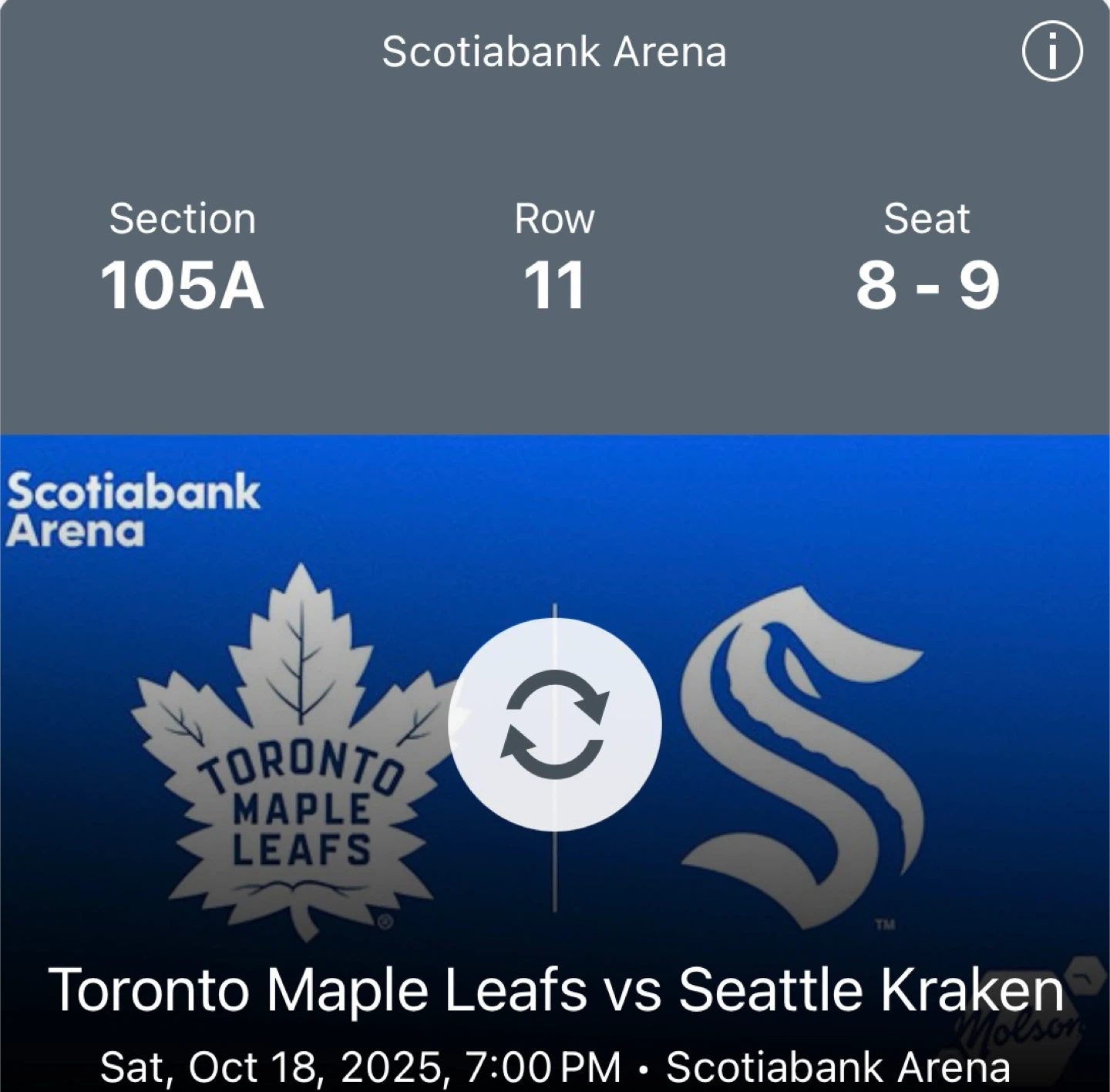Select the Scotiabank Arena header title
This screenshot has width=1110, height=1092.
[554, 52]
